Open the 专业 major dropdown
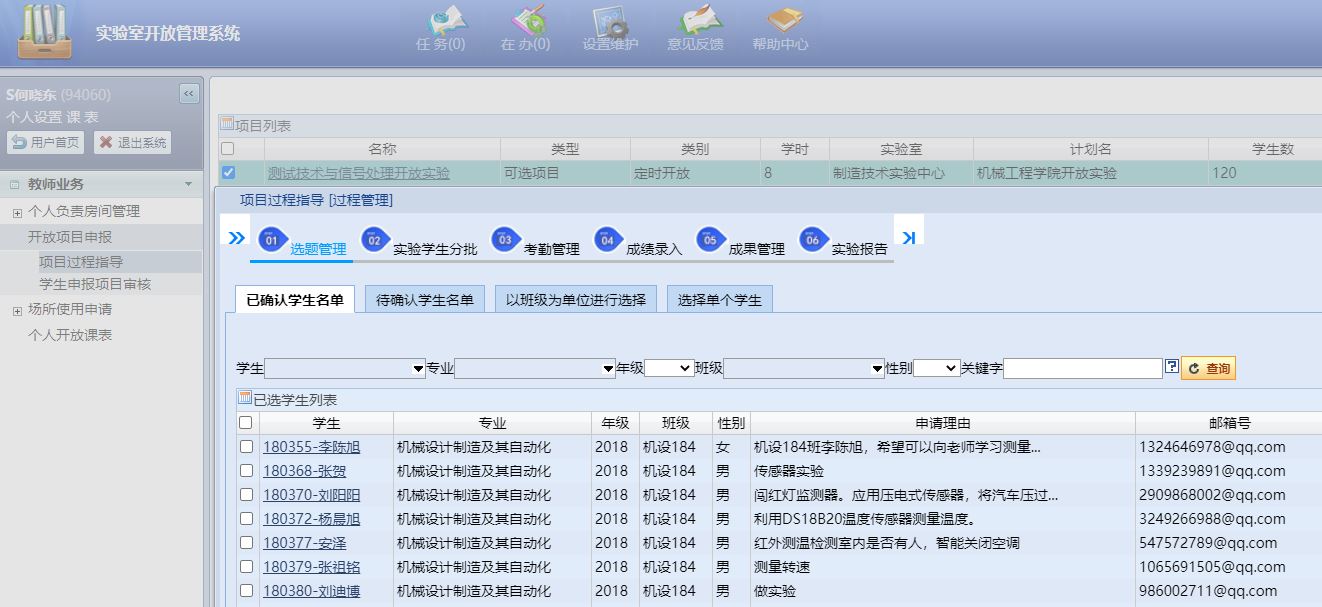Viewport: 1322px width, 607px height. click(535, 369)
